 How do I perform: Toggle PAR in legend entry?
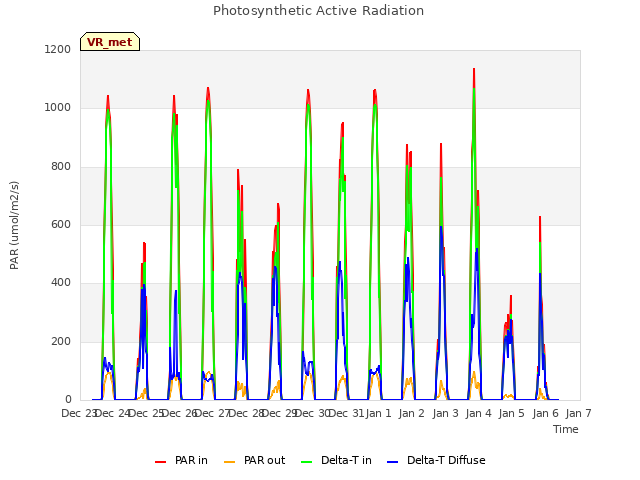(x=181, y=460)
